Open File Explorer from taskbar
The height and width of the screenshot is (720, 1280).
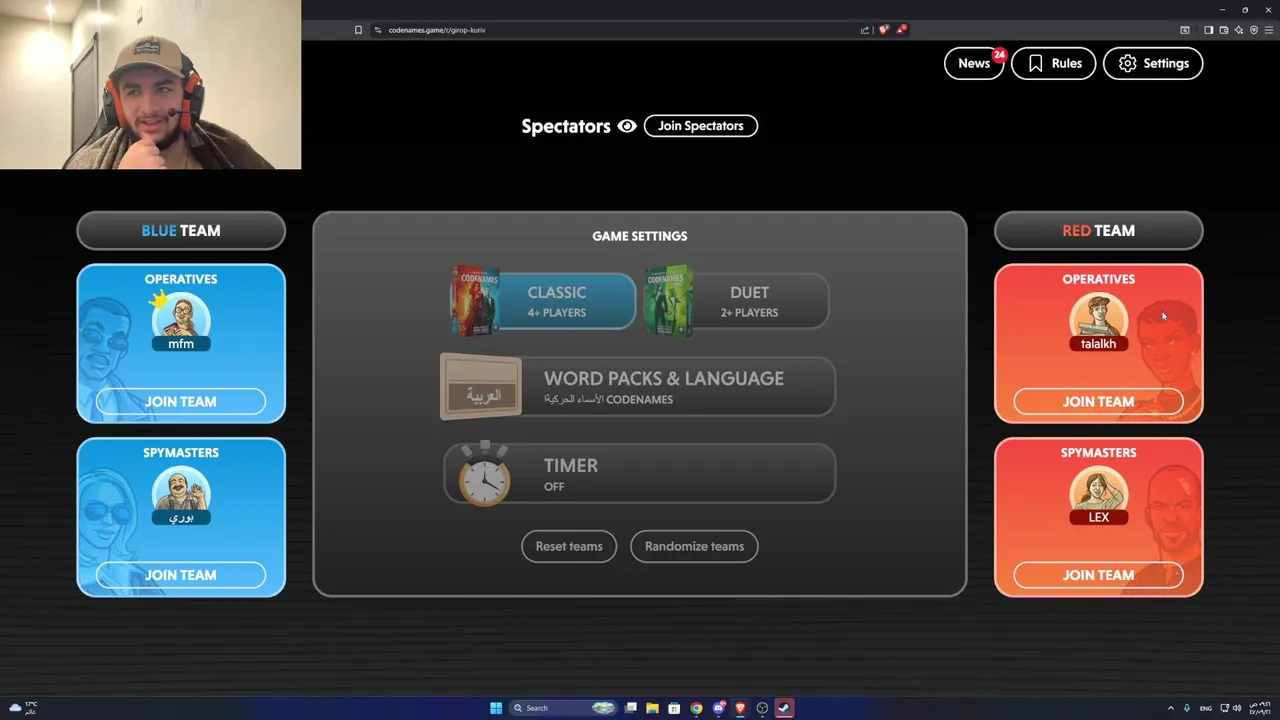click(652, 708)
